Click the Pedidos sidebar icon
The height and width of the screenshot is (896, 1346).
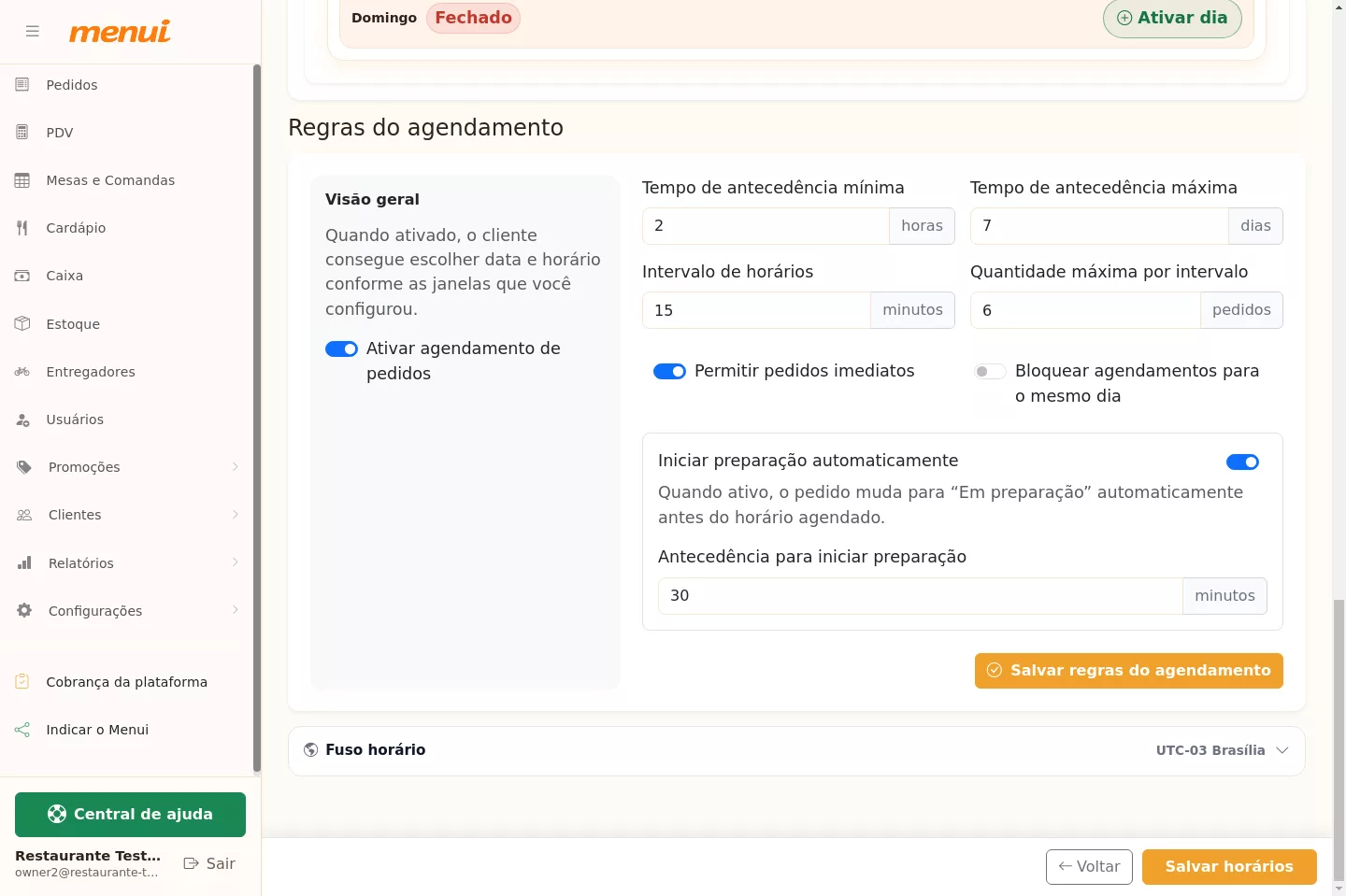(22, 85)
